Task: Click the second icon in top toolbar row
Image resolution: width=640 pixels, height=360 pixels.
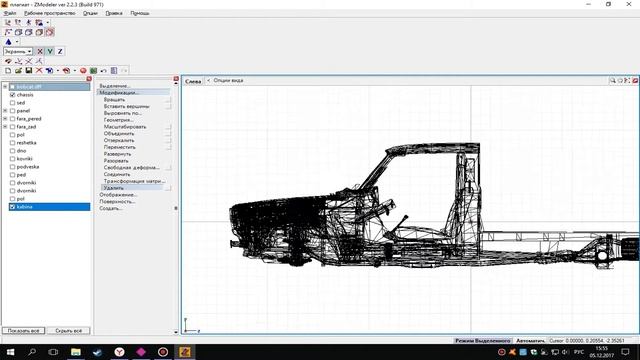Action: pyautogui.click(x=18, y=22)
